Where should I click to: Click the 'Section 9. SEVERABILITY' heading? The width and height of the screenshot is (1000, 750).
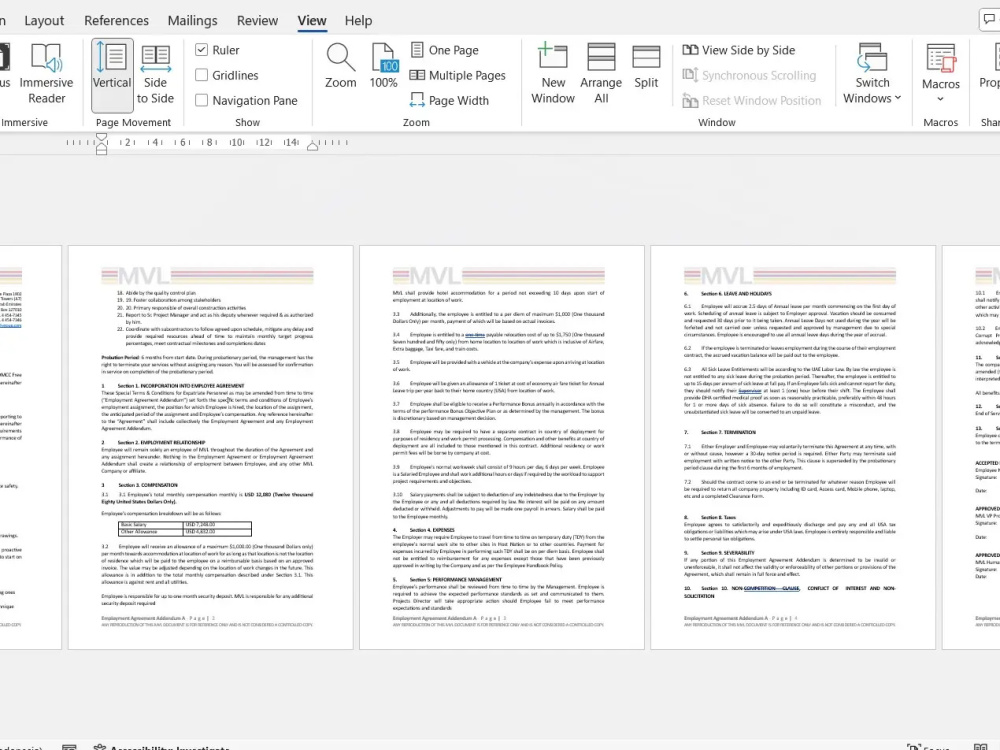[728, 553]
